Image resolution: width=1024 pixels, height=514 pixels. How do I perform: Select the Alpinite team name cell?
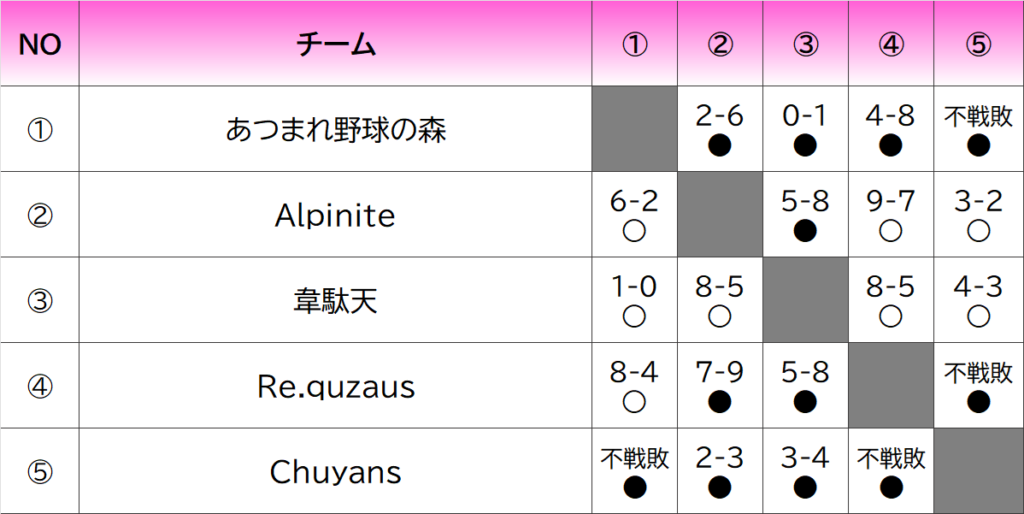(335, 215)
